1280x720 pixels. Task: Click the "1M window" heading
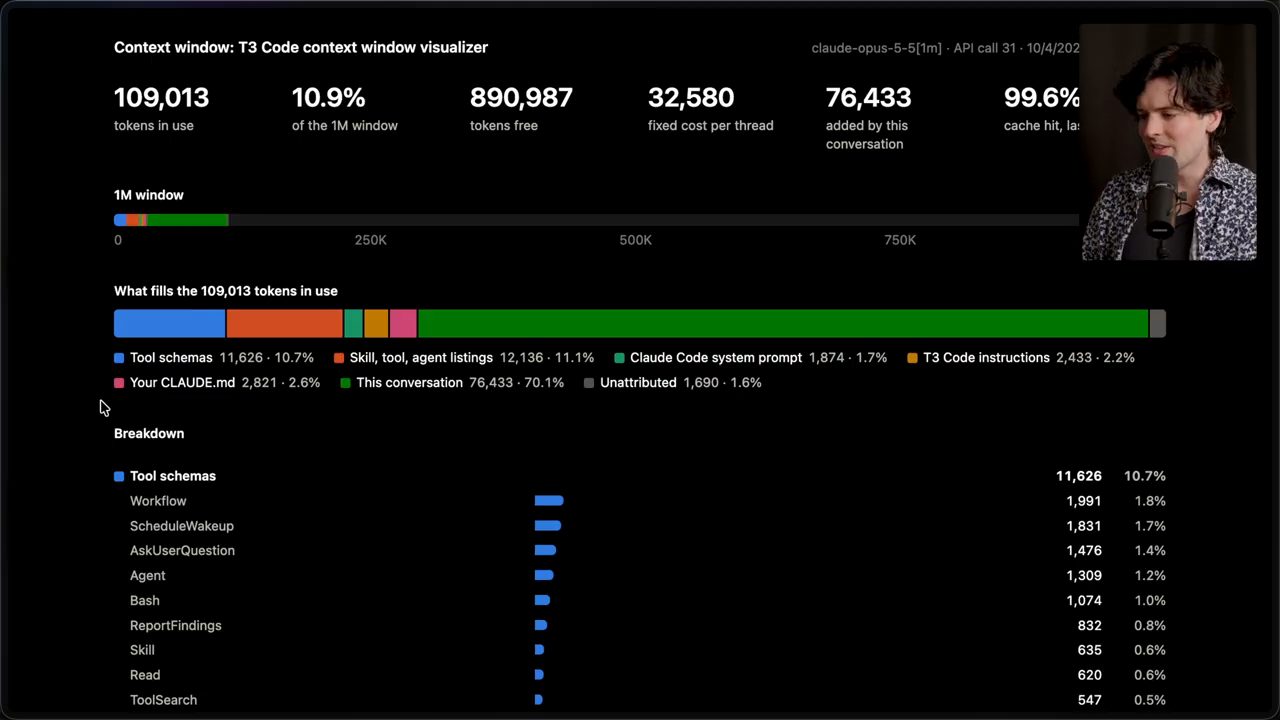(149, 195)
